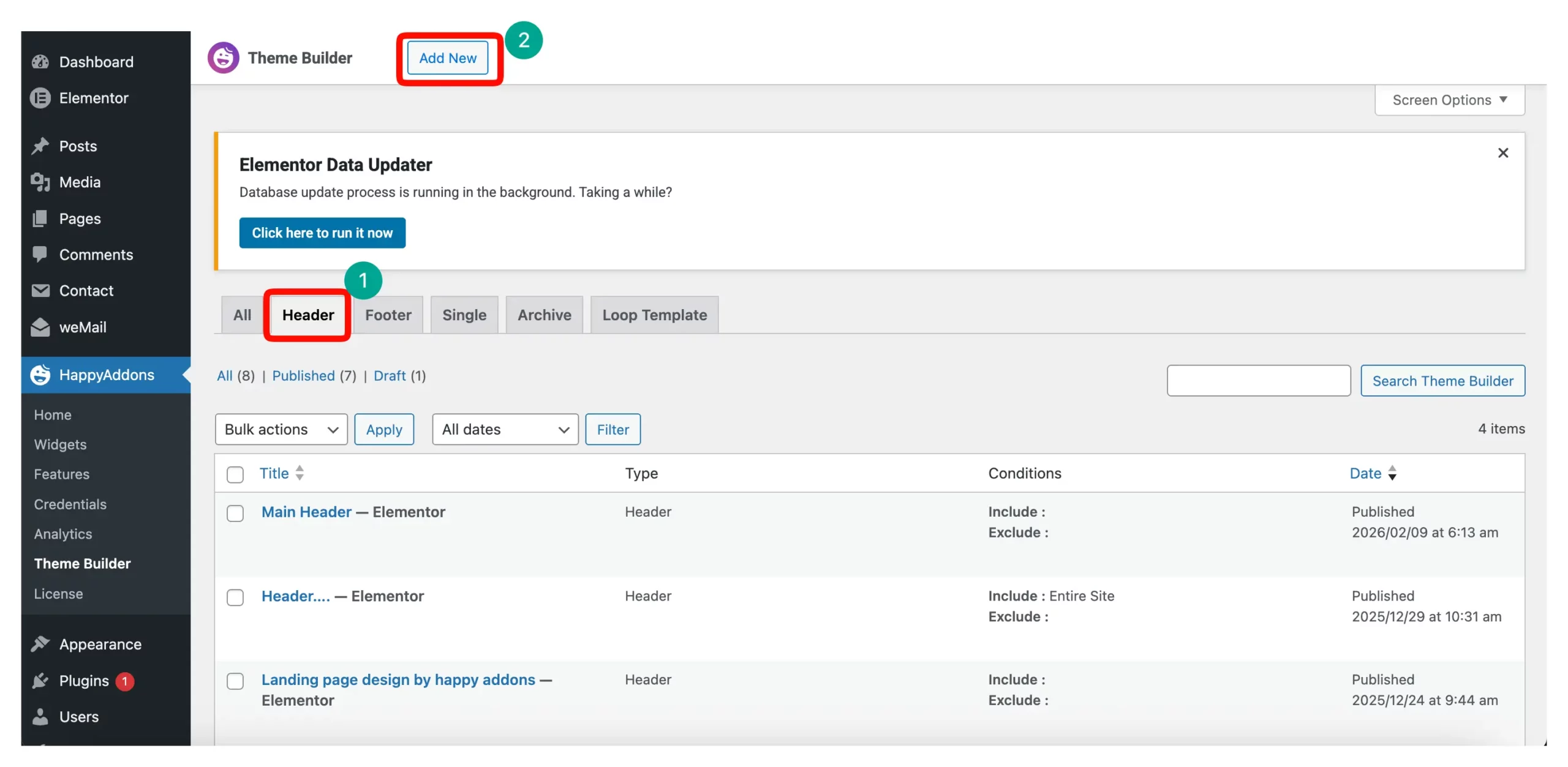Click the Appearance paintbrush icon
The image size is (1568, 767).
coord(40,644)
